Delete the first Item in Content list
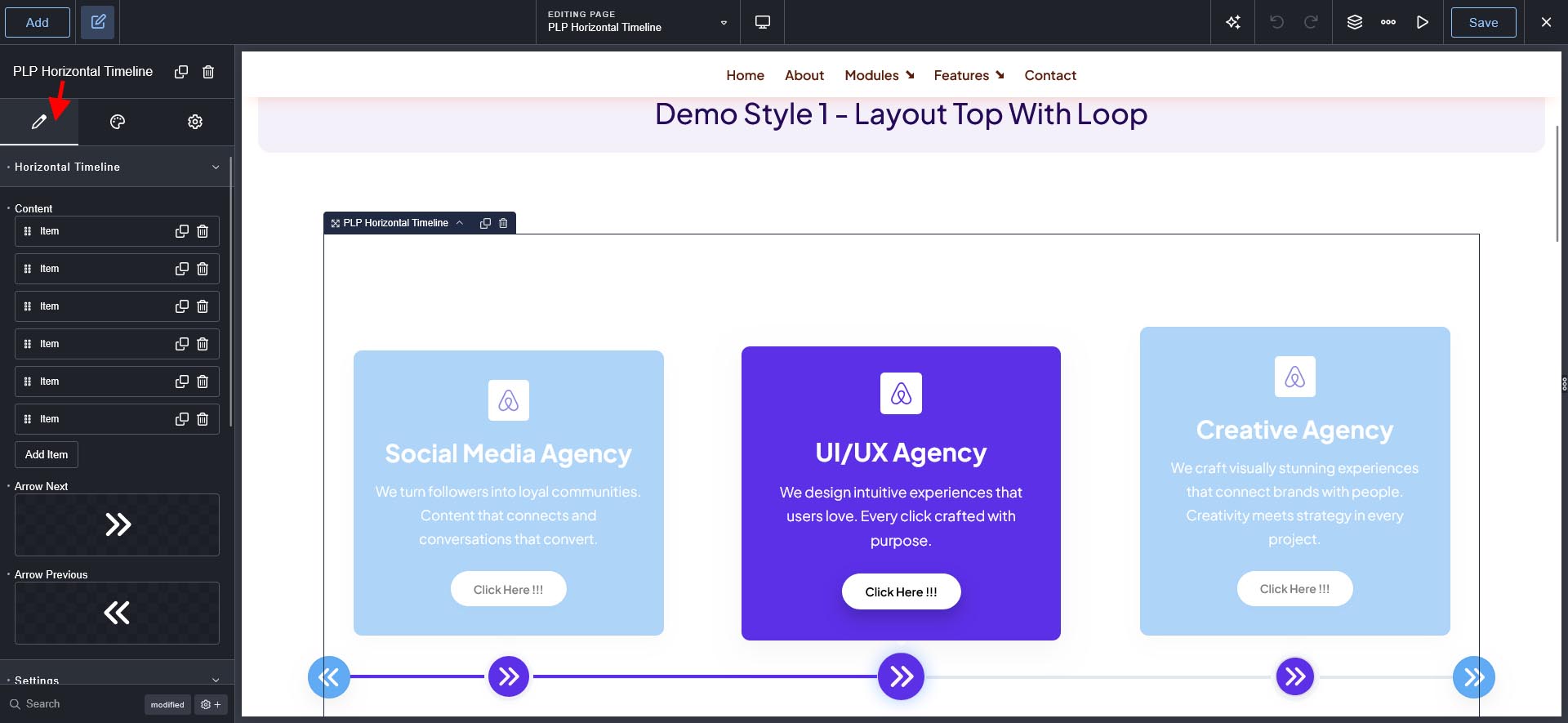 click(x=203, y=231)
